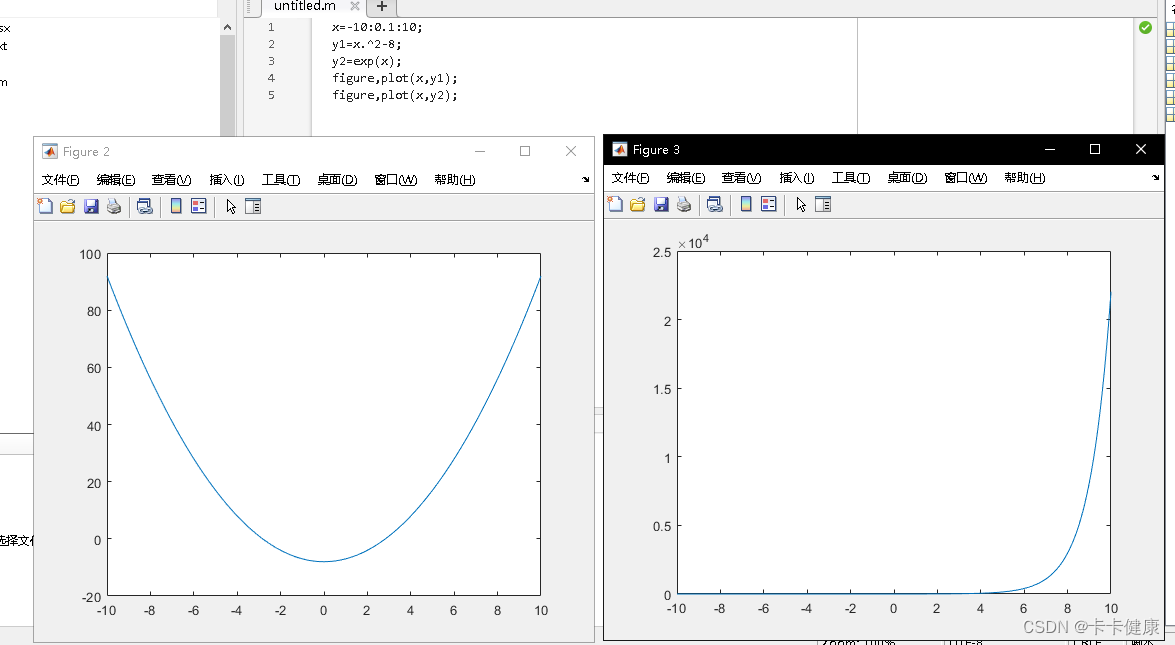
Task: Open file icon in Figure 2 toolbar
Action: 67,206
